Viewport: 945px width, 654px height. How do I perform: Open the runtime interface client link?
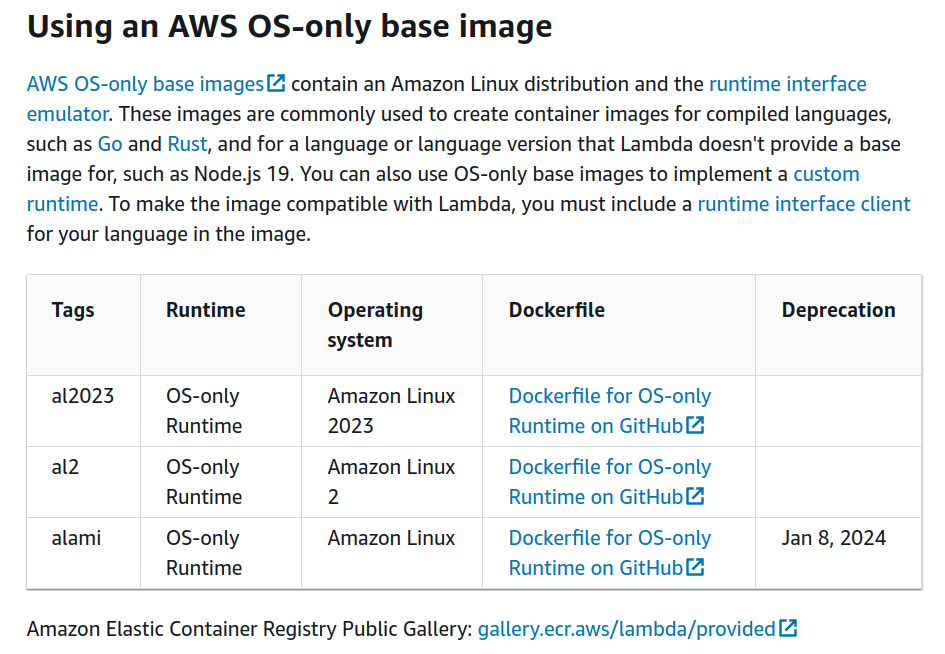pyautogui.click(x=803, y=204)
